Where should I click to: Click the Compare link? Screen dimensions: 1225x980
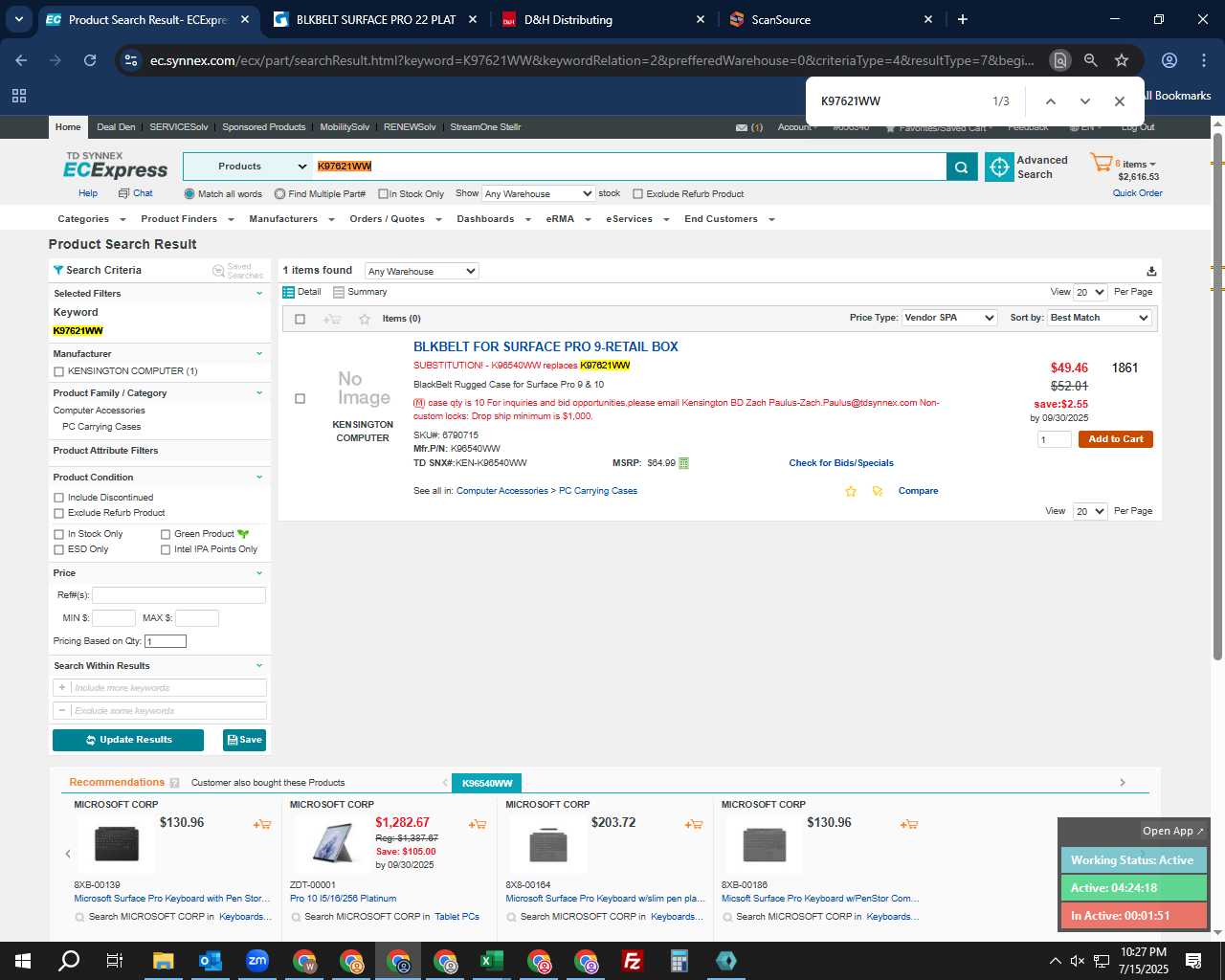click(x=918, y=491)
